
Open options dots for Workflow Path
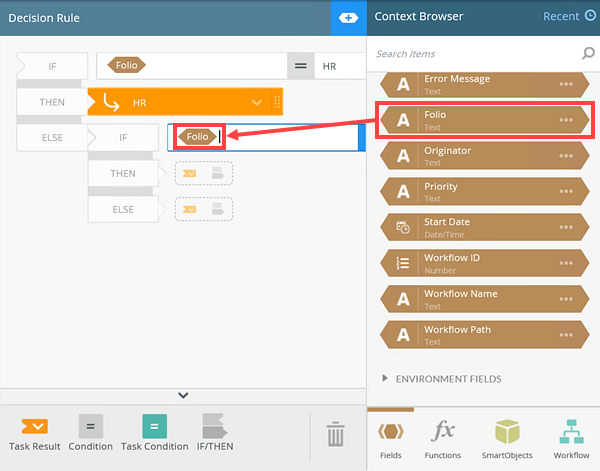(566, 335)
